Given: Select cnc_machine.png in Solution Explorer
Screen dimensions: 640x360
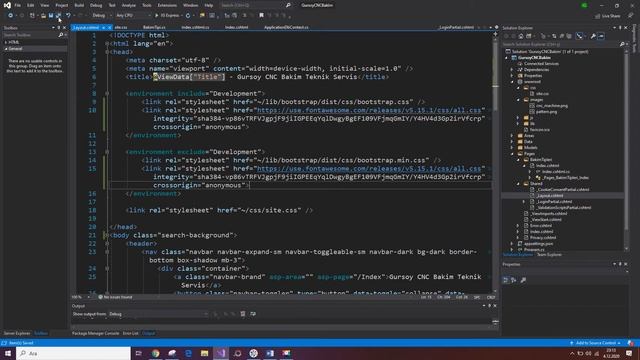Looking at the screenshot, I should click(551, 106).
